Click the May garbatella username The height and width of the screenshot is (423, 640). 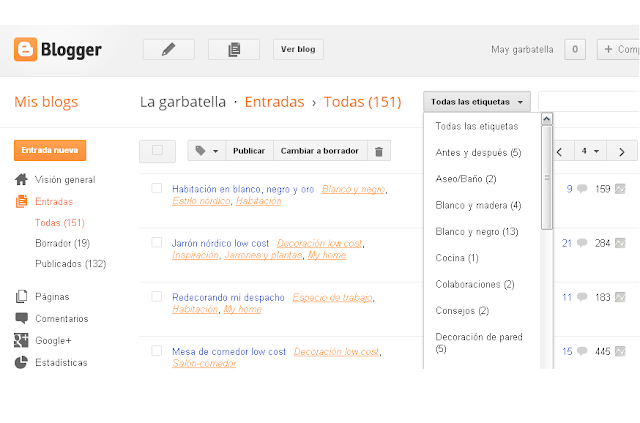pyautogui.click(x=522, y=49)
